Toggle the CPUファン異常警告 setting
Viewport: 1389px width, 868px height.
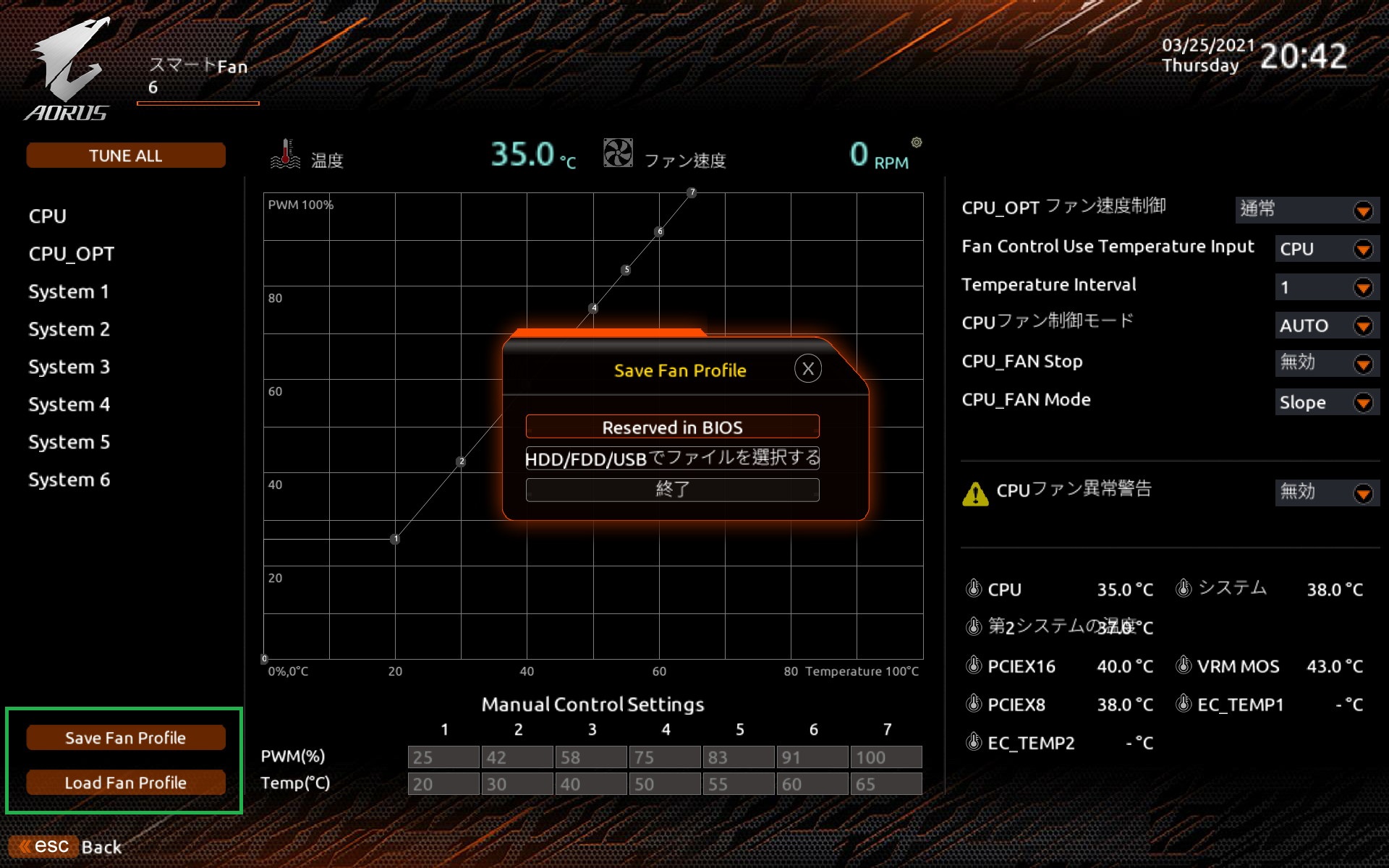tap(1363, 493)
